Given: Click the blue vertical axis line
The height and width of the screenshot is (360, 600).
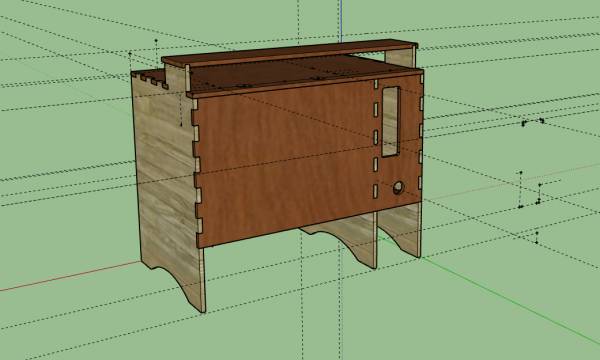Looking at the screenshot, I should coord(340,21).
